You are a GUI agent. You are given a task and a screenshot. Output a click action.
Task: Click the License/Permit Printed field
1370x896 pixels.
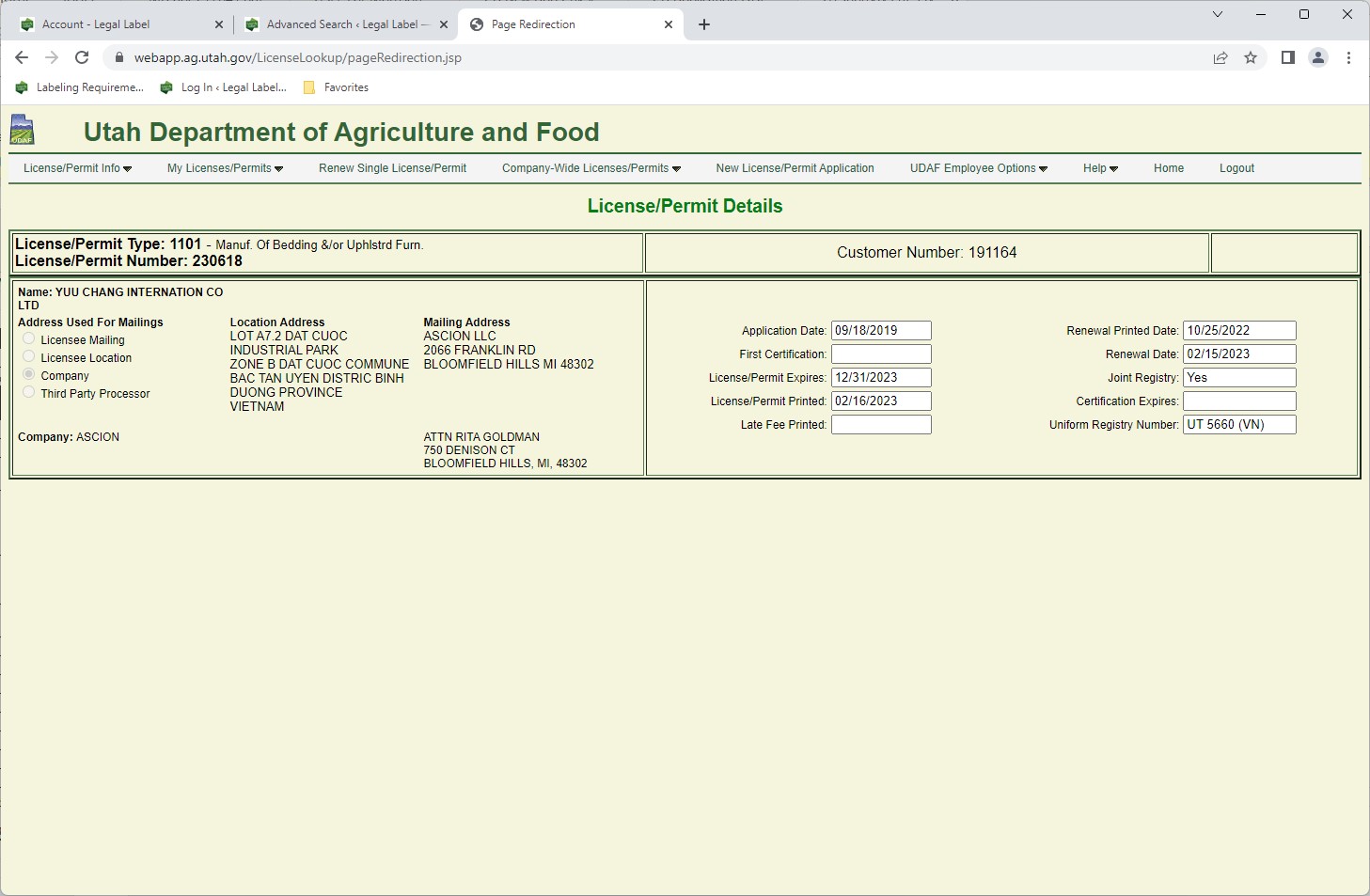click(881, 401)
